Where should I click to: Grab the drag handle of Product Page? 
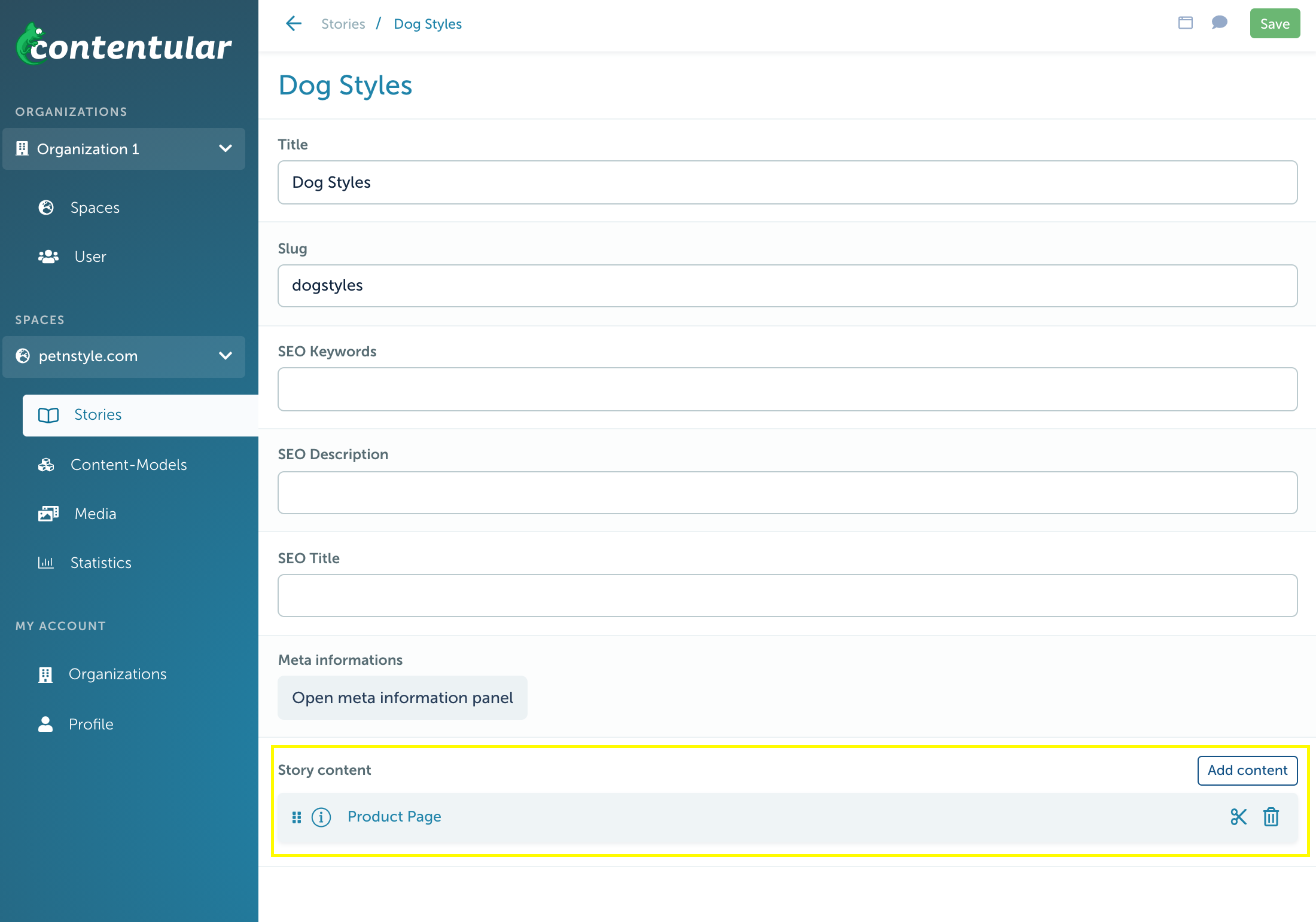click(297, 817)
